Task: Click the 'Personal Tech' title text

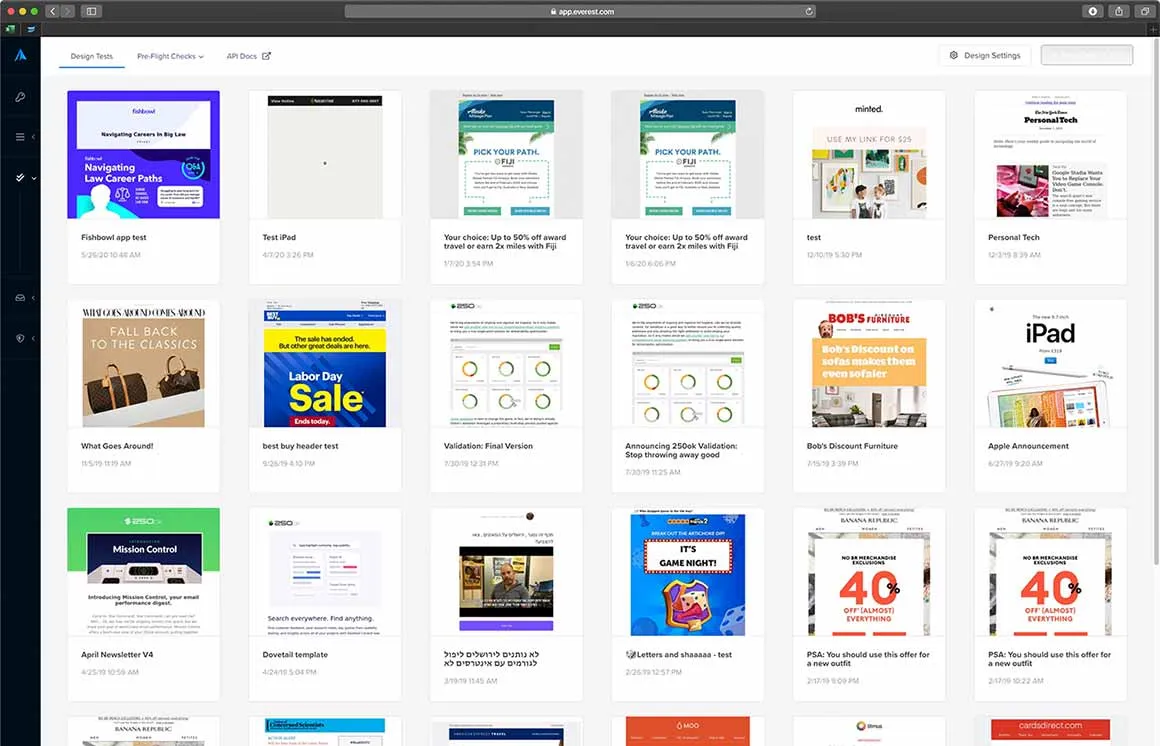Action: (x=1014, y=238)
